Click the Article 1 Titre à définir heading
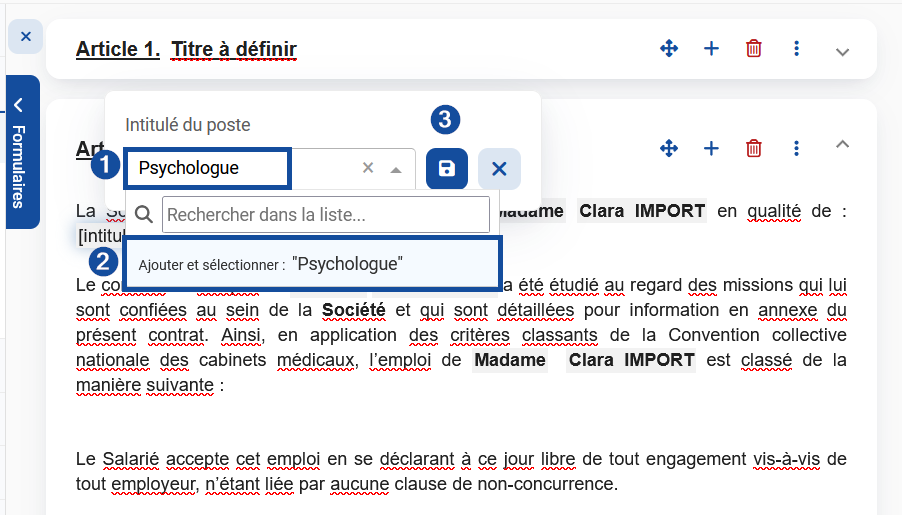The image size is (902, 515). coord(186,49)
